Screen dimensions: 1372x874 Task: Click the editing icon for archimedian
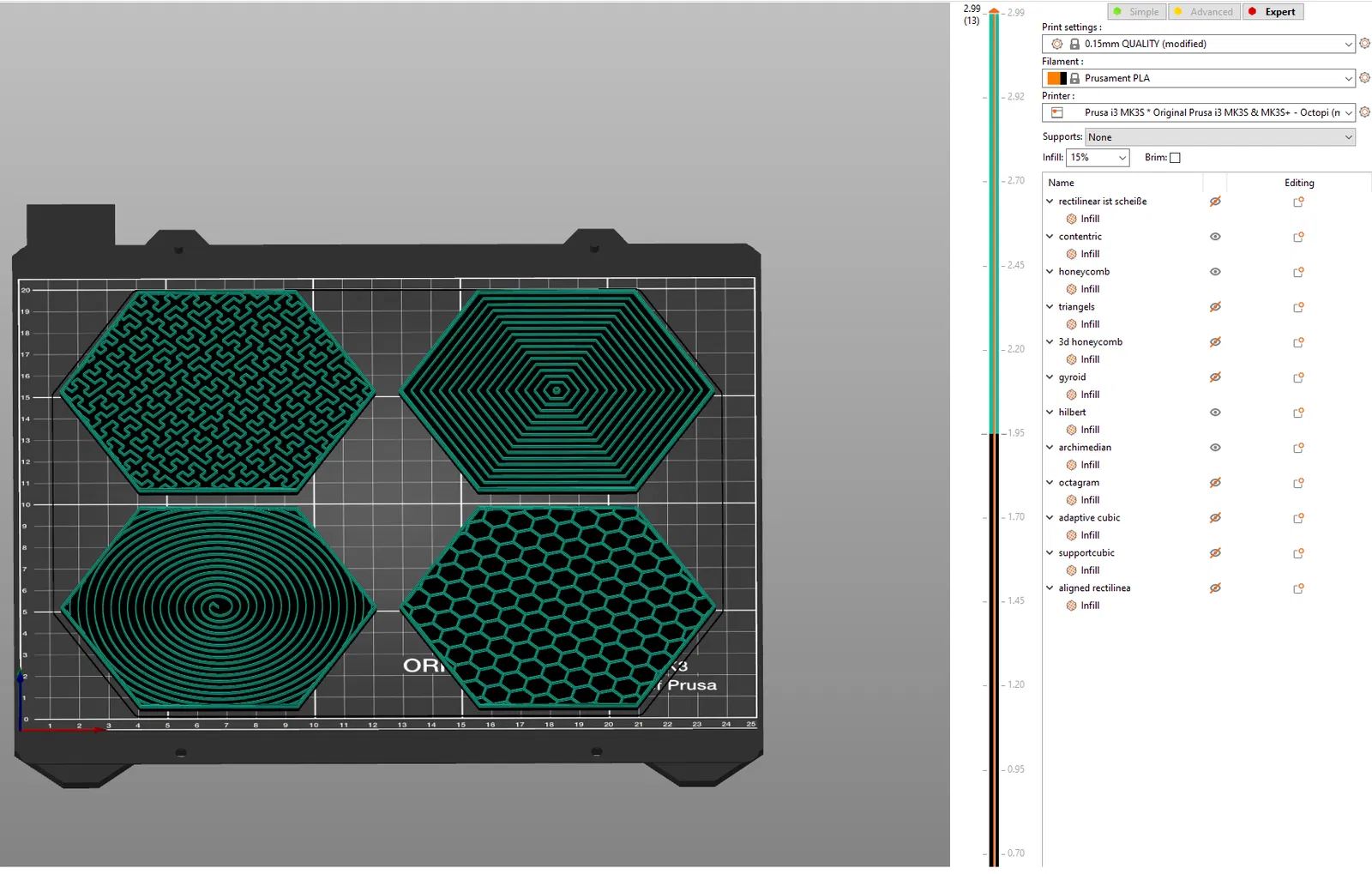(x=1298, y=448)
